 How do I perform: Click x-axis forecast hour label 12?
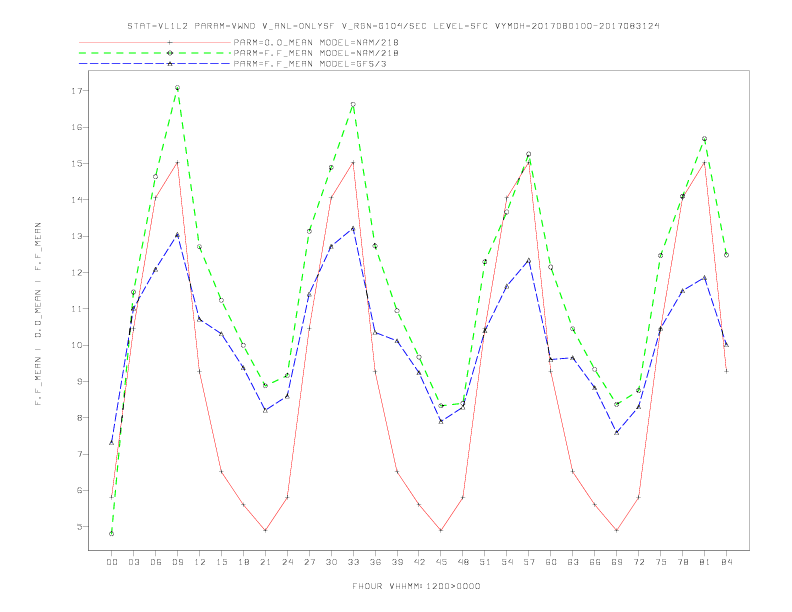click(200, 562)
